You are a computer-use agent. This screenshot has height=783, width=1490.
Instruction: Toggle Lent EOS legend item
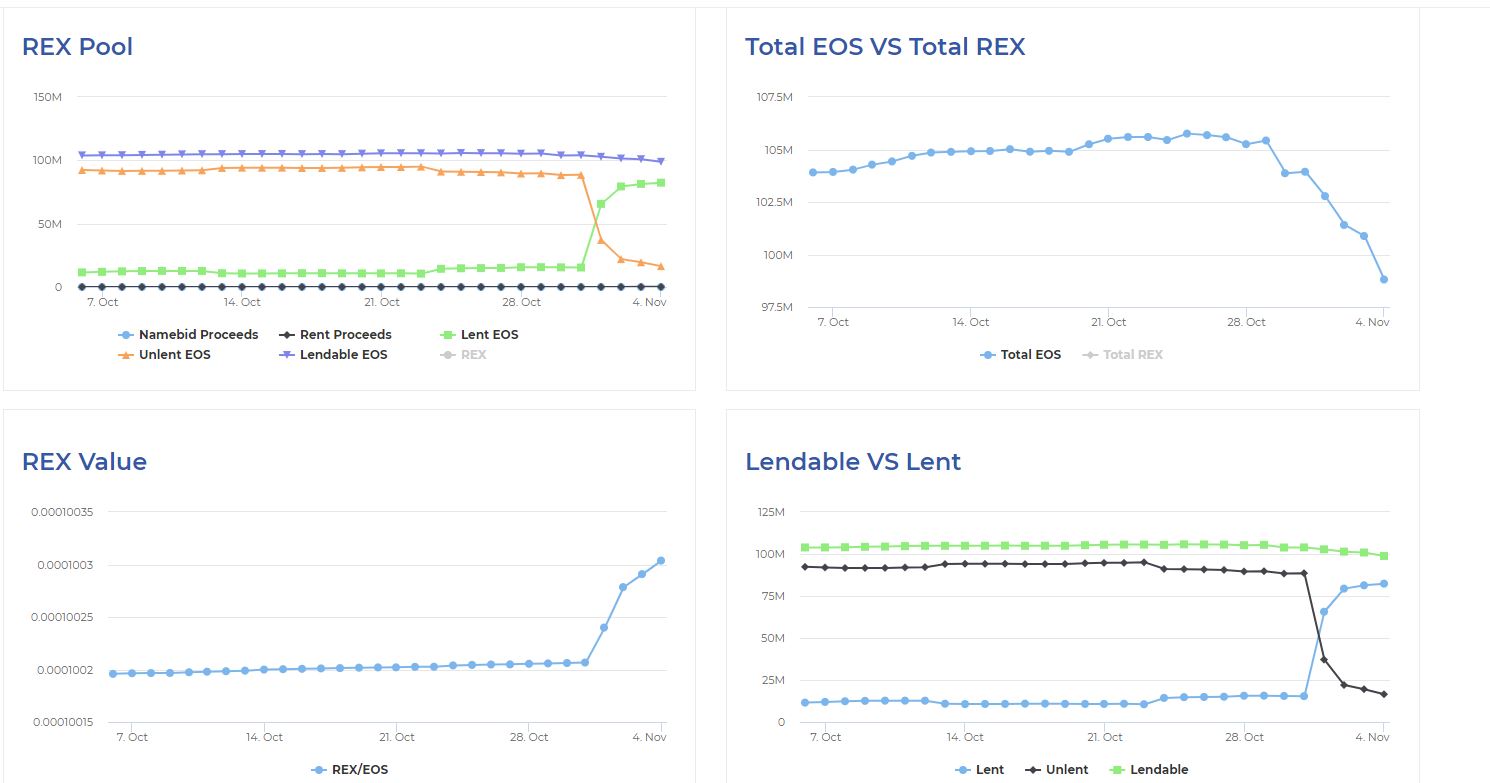[x=479, y=335]
